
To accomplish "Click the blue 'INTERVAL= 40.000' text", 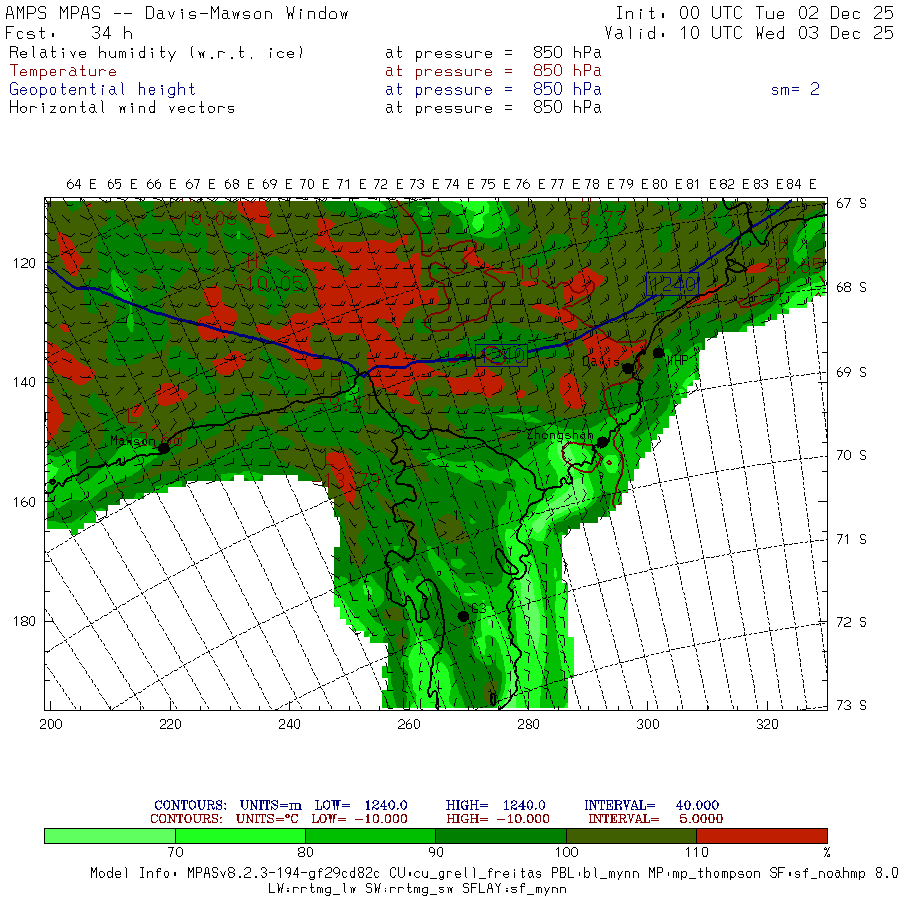I will [x=651, y=806].
